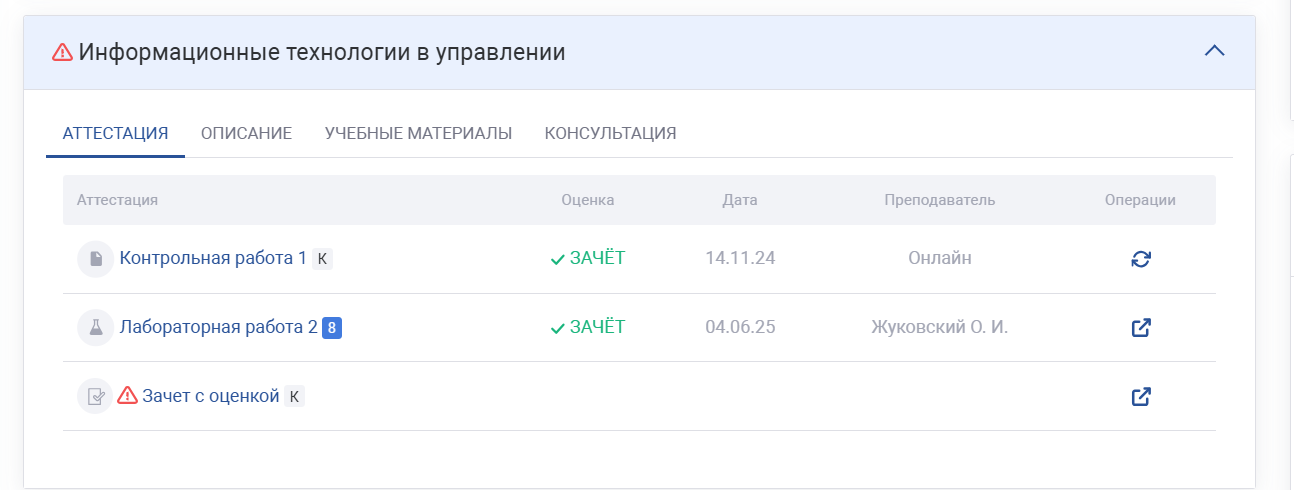Screen dimensions: 1294x490
Task: Click the blue 8 badge on Лабораторная работа 2
Action: coord(332,327)
